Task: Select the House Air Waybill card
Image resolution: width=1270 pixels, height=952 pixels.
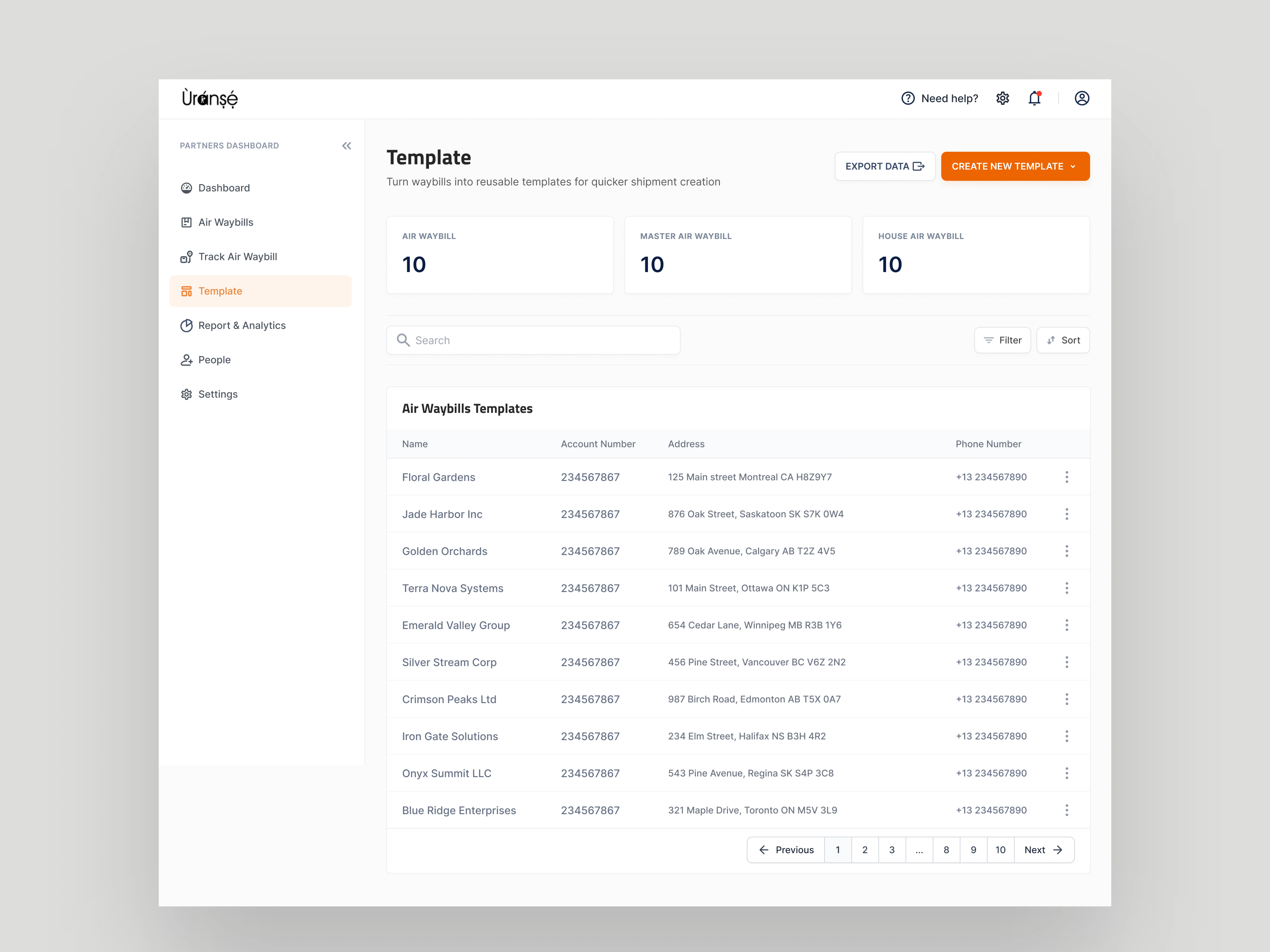Action: pos(976,255)
